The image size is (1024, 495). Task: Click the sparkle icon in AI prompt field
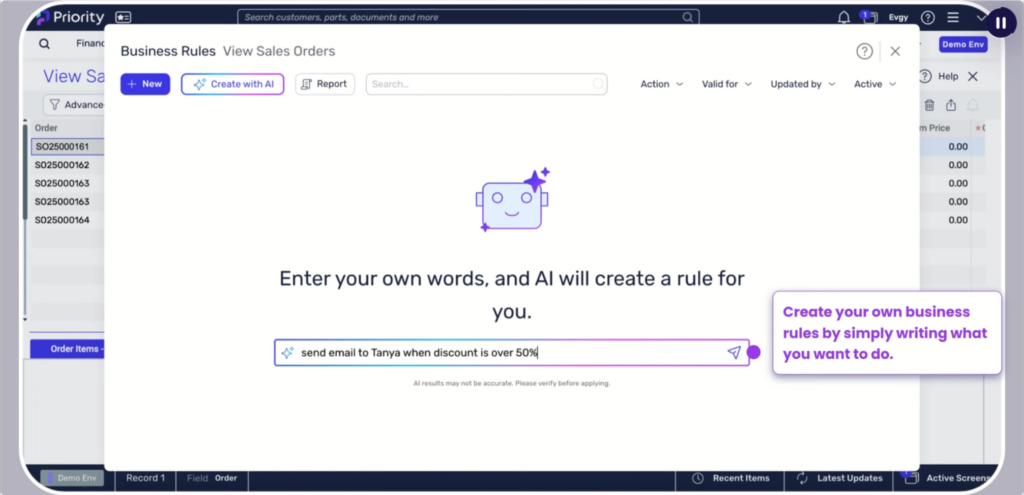(x=287, y=353)
